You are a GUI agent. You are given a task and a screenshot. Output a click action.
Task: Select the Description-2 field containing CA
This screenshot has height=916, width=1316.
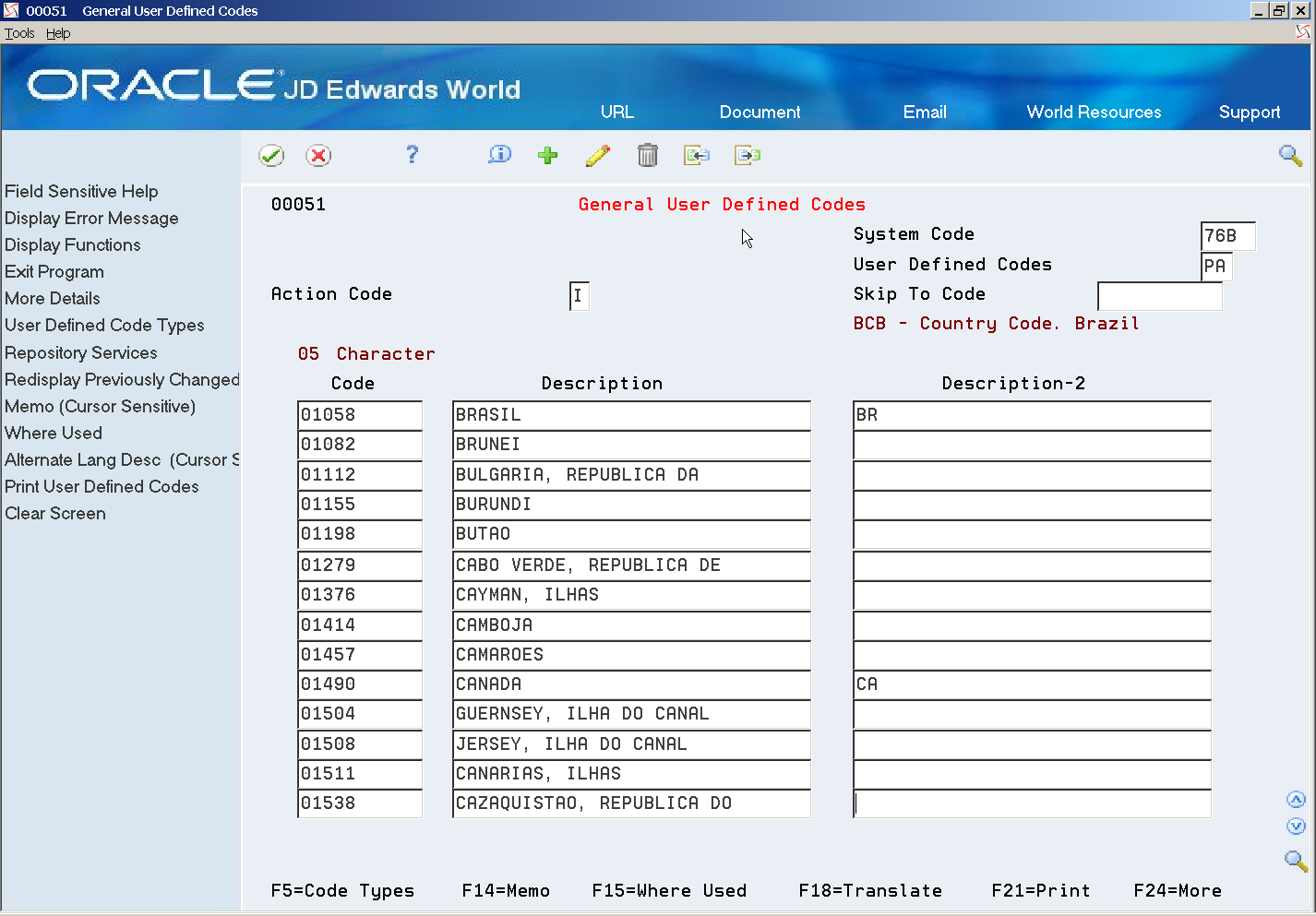point(1032,684)
